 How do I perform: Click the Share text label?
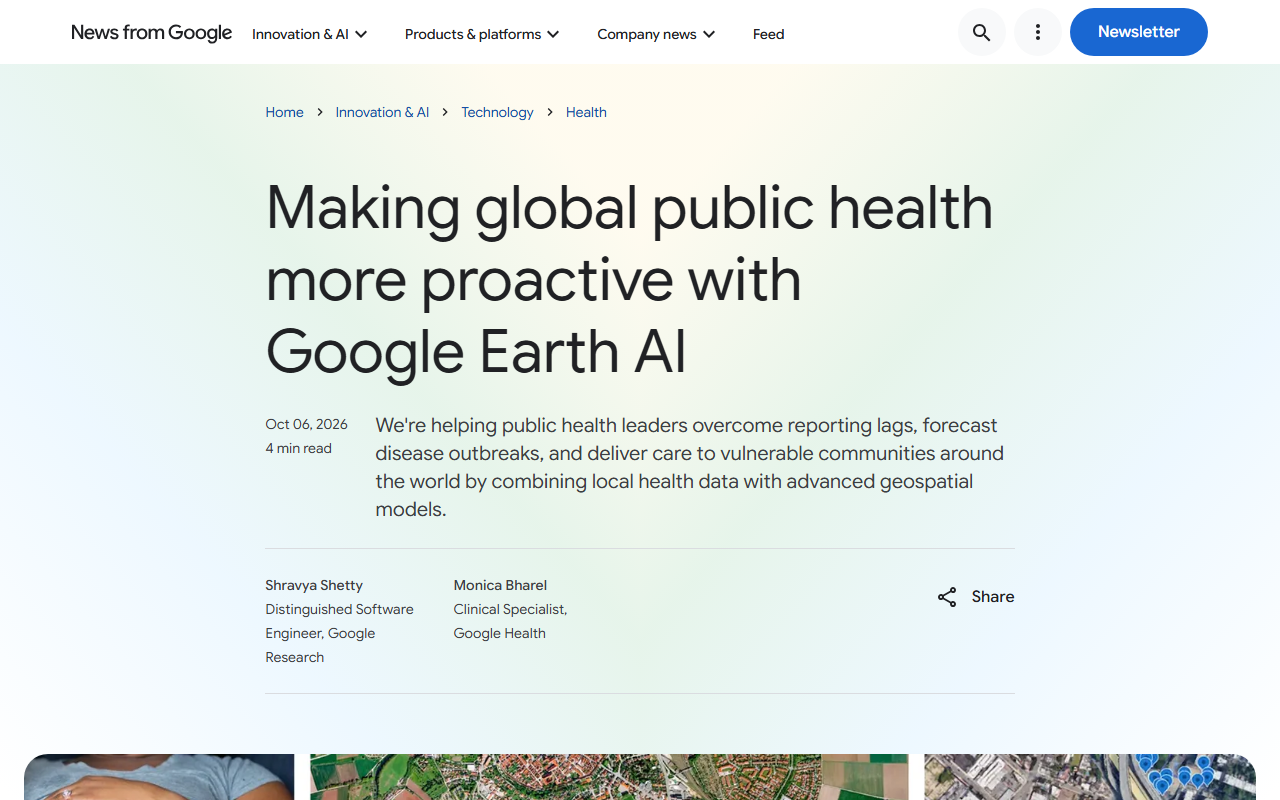tap(993, 597)
